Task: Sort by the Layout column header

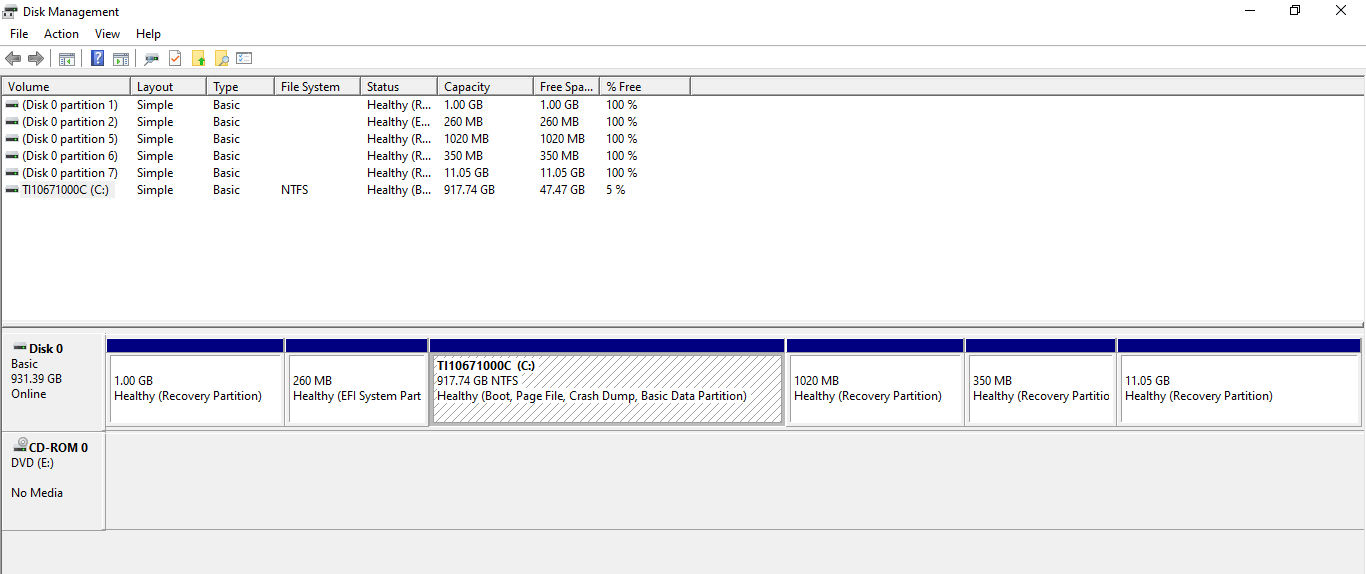Action: tap(168, 87)
